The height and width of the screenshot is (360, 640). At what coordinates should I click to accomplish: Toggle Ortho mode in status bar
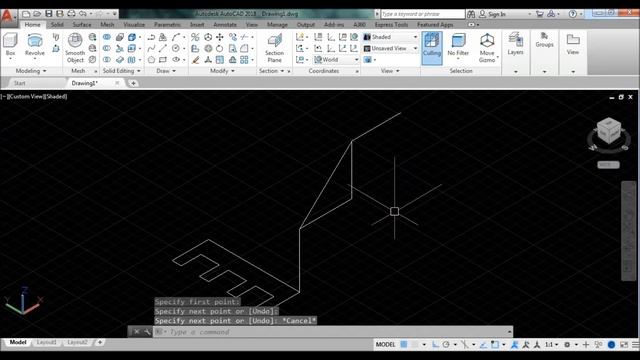pyautogui.click(x=436, y=345)
